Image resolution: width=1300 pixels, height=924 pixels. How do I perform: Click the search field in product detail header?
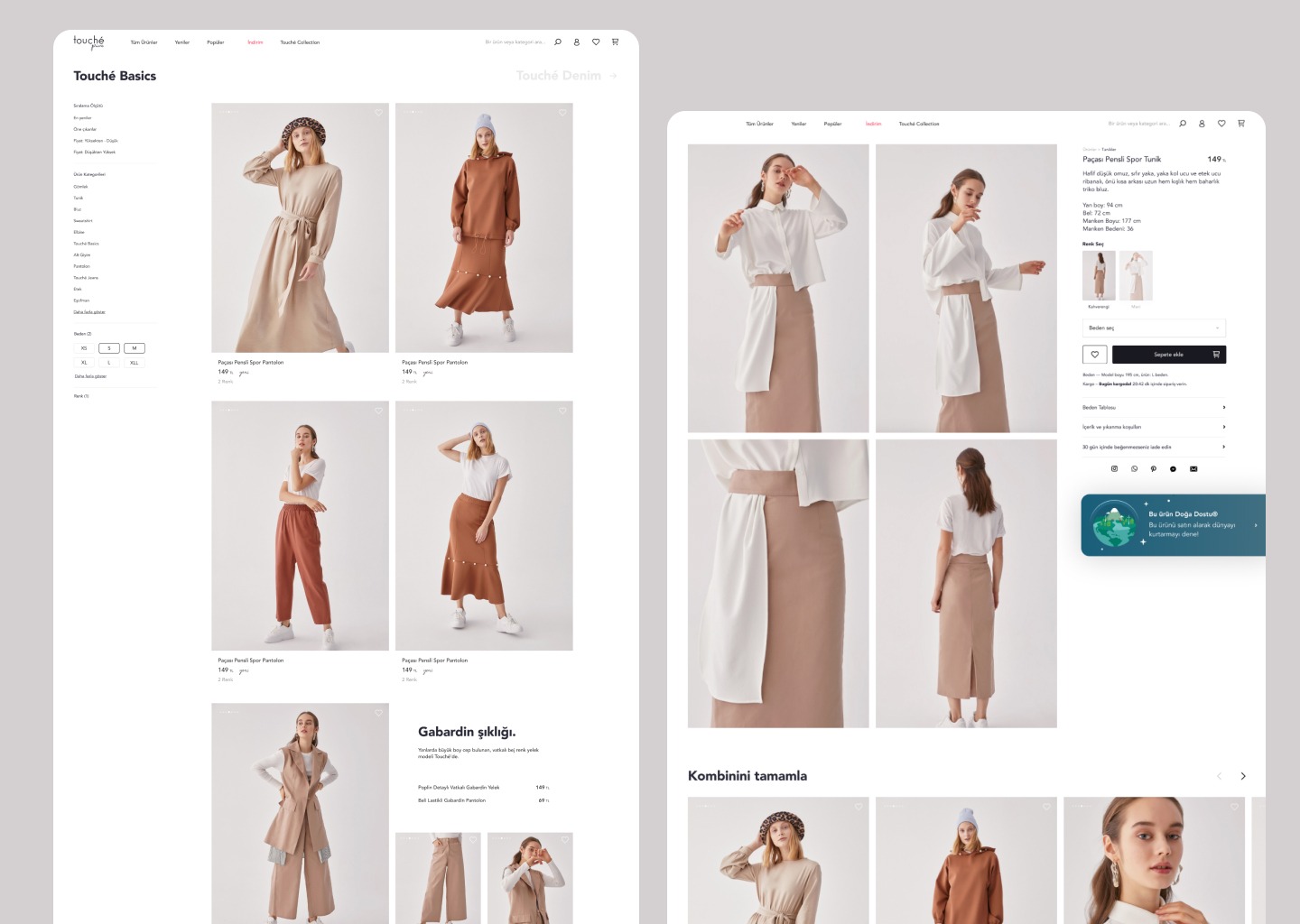[x=1138, y=124]
